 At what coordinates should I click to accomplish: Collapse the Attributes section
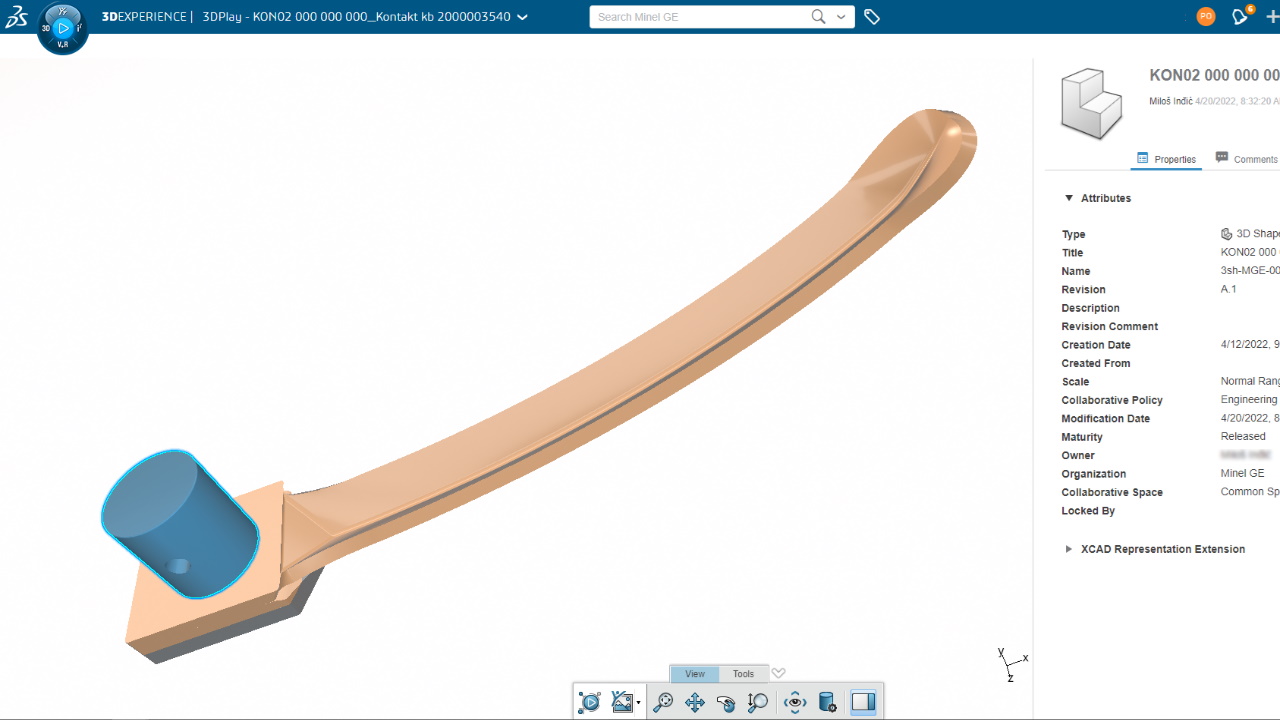1069,197
